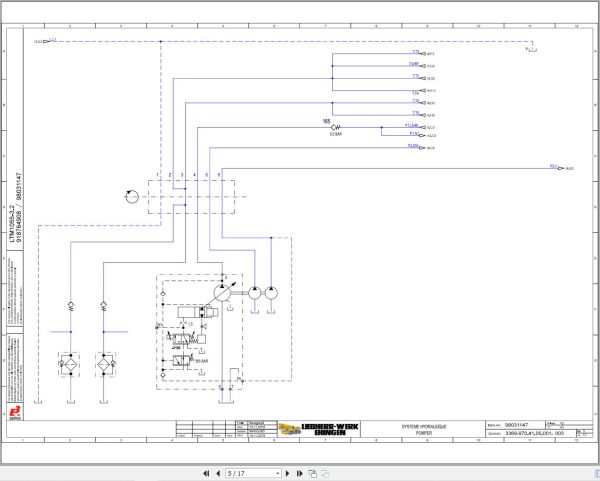Click the 165 check valve label
Screen dimensions: 600x481
click(326, 121)
